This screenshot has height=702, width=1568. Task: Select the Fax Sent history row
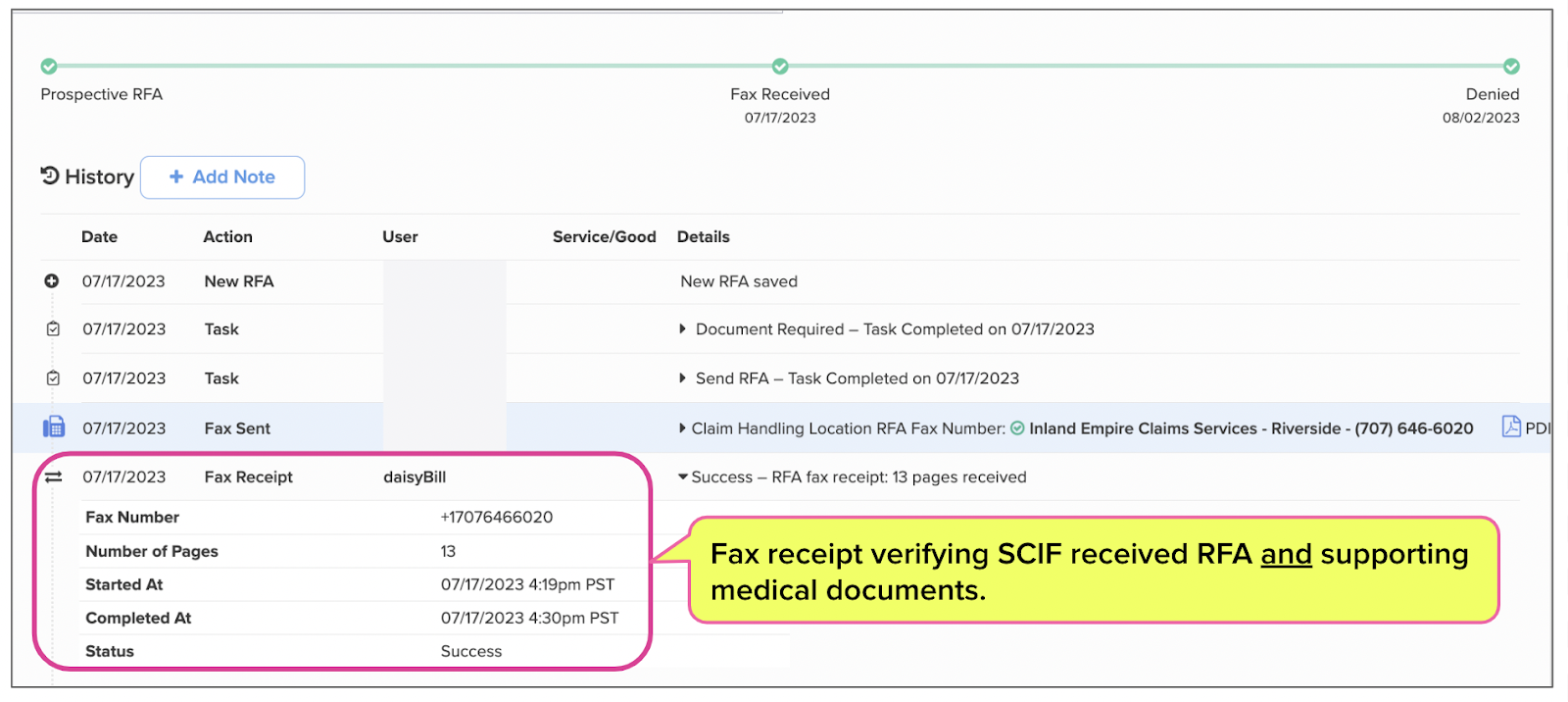tap(781, 427)
